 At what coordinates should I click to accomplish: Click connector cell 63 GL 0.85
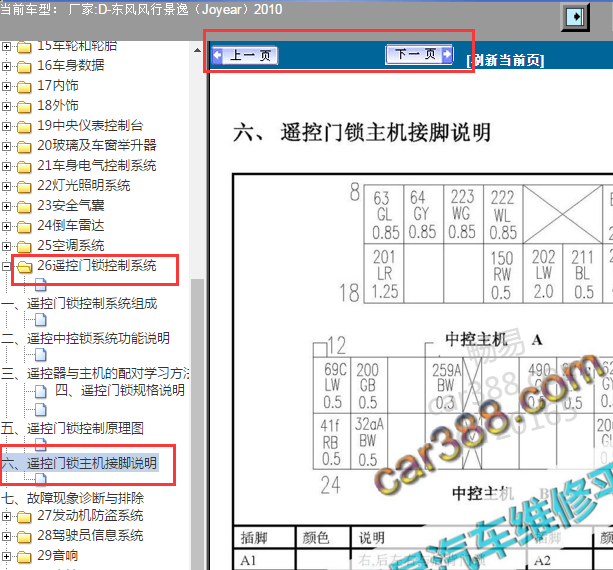pyautogui.click(x=384, y=214)
